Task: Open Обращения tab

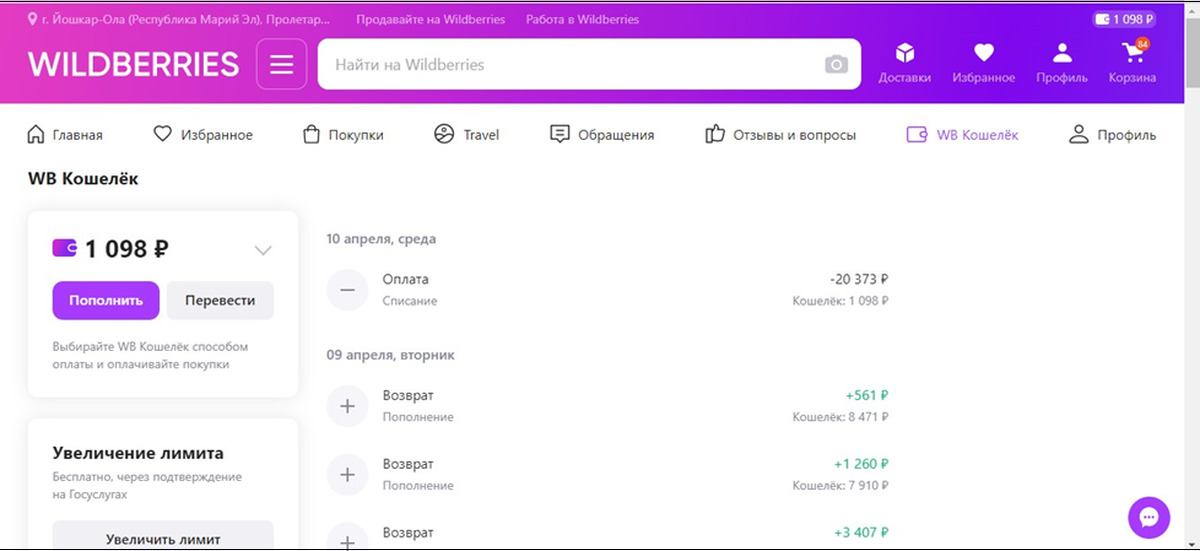Action: (x=602, y=134)
